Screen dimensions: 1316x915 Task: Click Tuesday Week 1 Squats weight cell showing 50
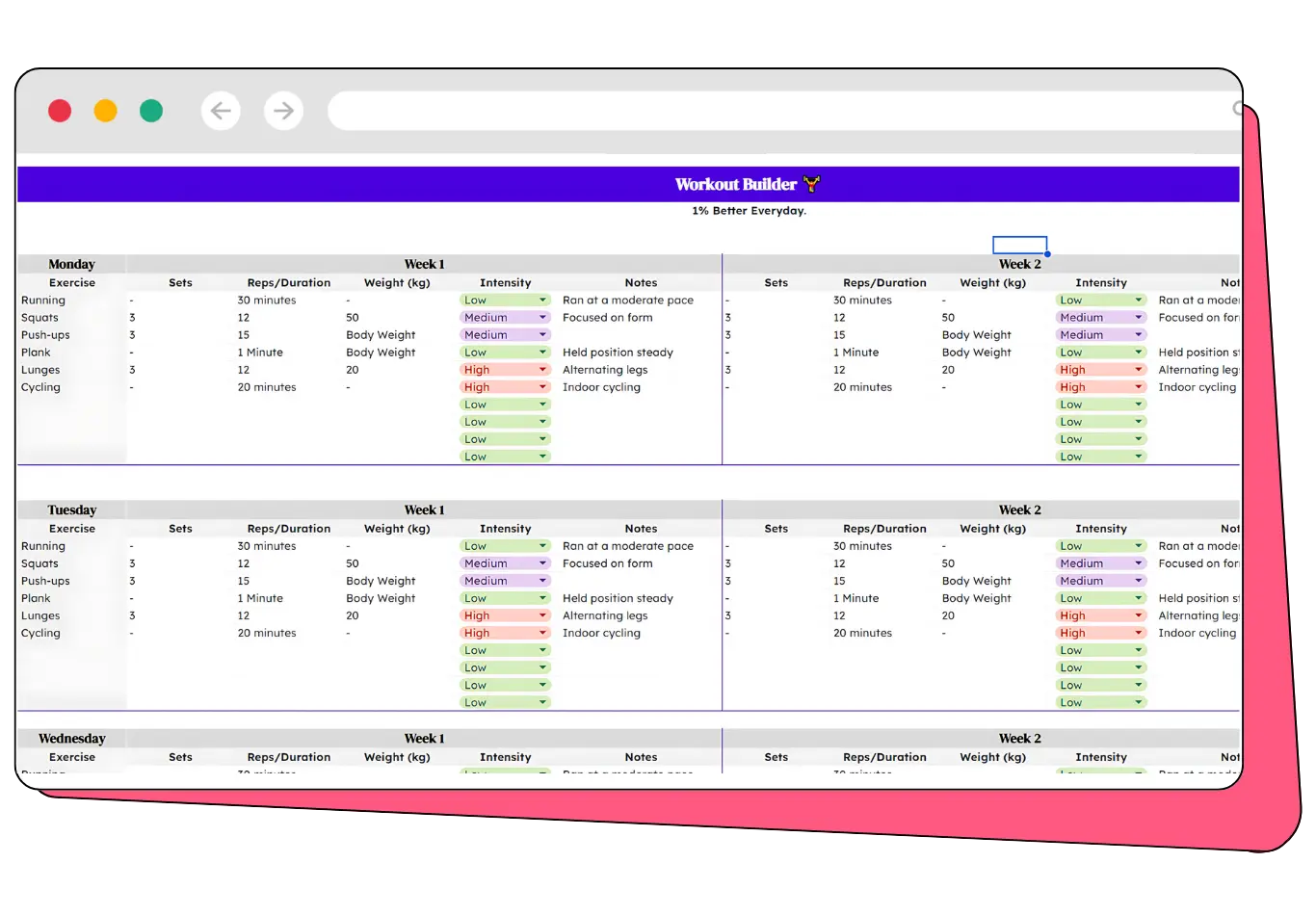coord(353,563)
